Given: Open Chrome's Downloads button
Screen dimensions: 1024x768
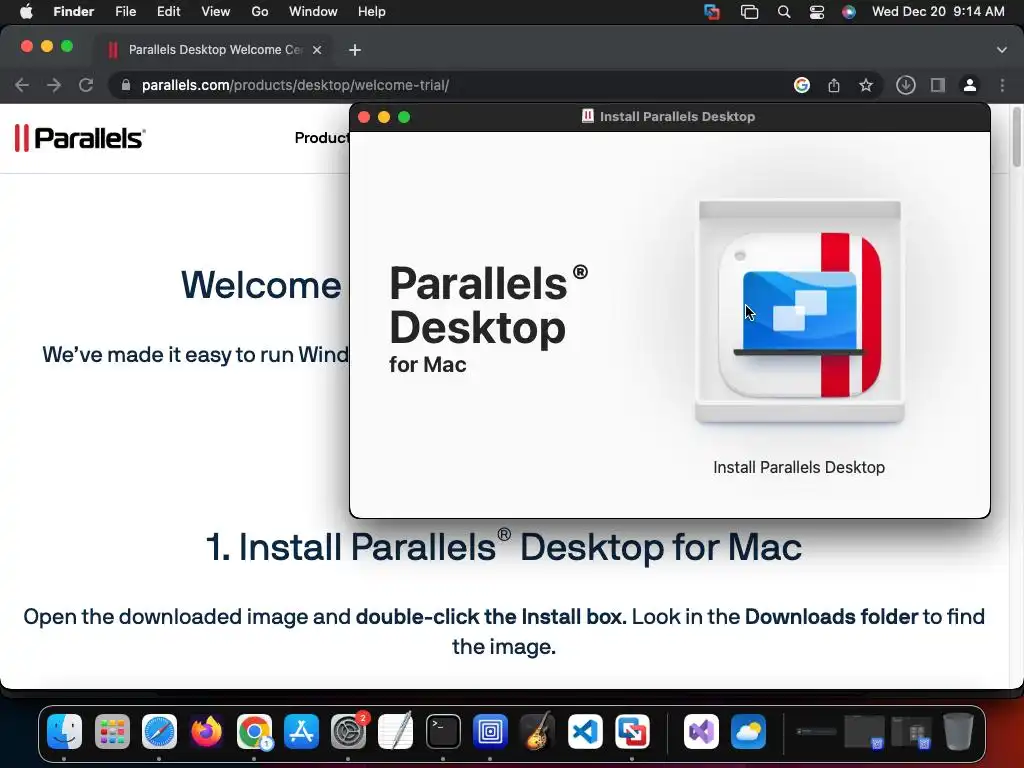Looking at the screenshot, I should coord(905,85).
